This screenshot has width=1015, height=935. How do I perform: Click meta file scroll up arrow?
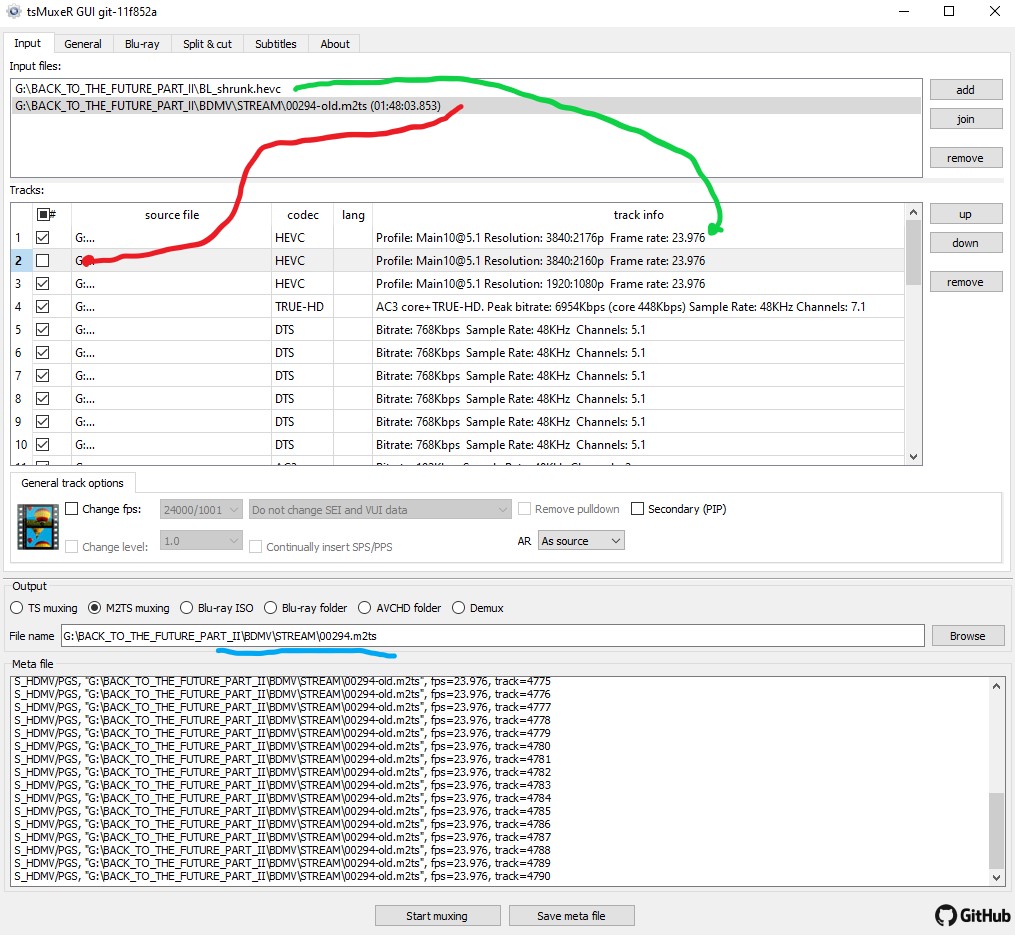(996, 686)
